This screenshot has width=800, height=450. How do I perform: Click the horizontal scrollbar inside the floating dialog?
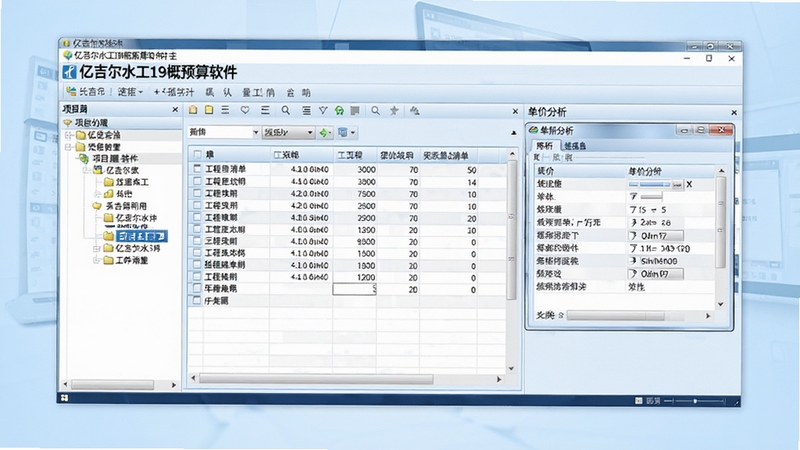click(615, 316)
